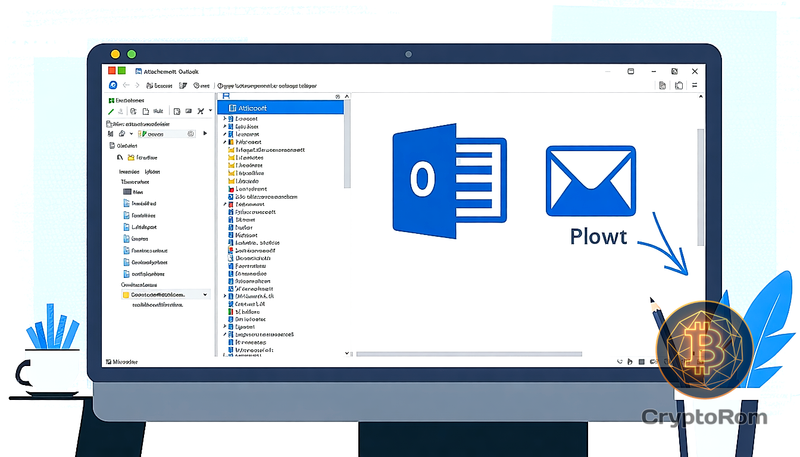
Task: Click the yellow folder icon in the combo box
Action: [x=126, y=295]
